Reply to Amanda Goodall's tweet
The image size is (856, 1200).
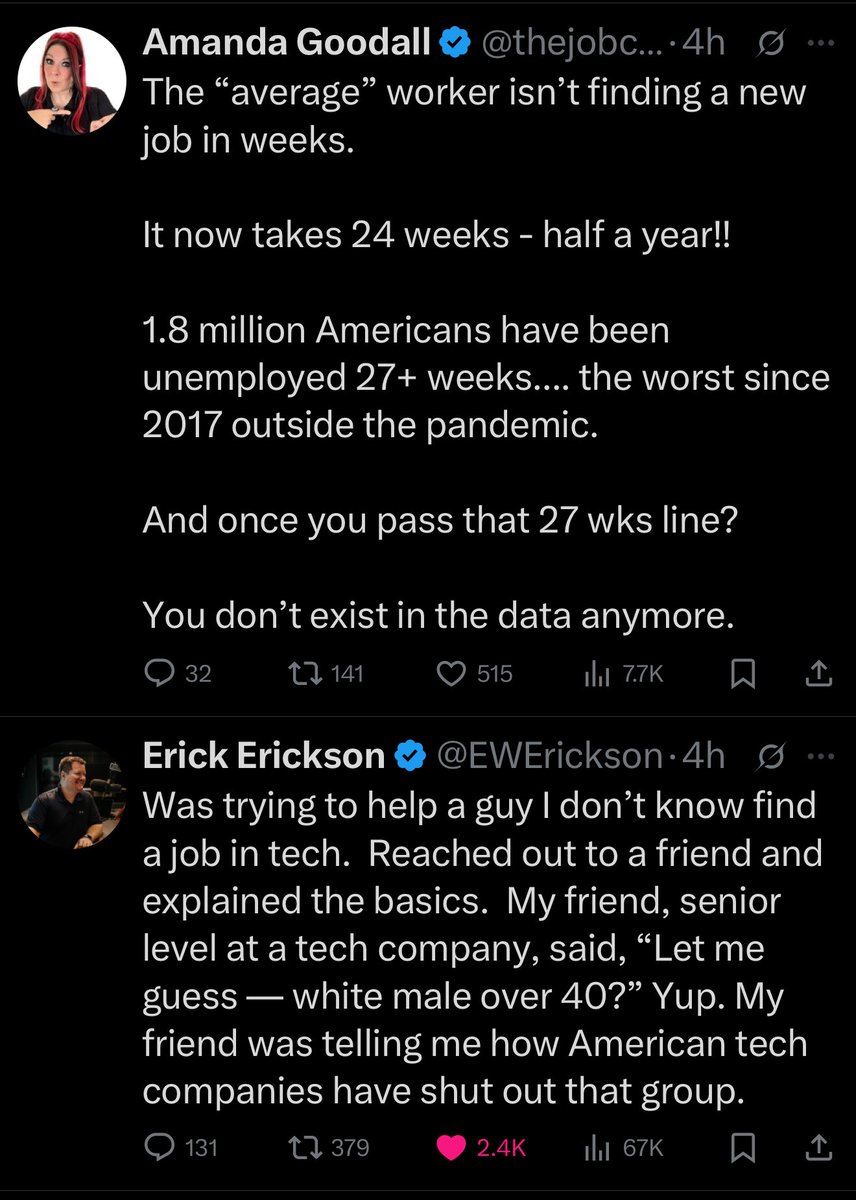coord(160,675)
